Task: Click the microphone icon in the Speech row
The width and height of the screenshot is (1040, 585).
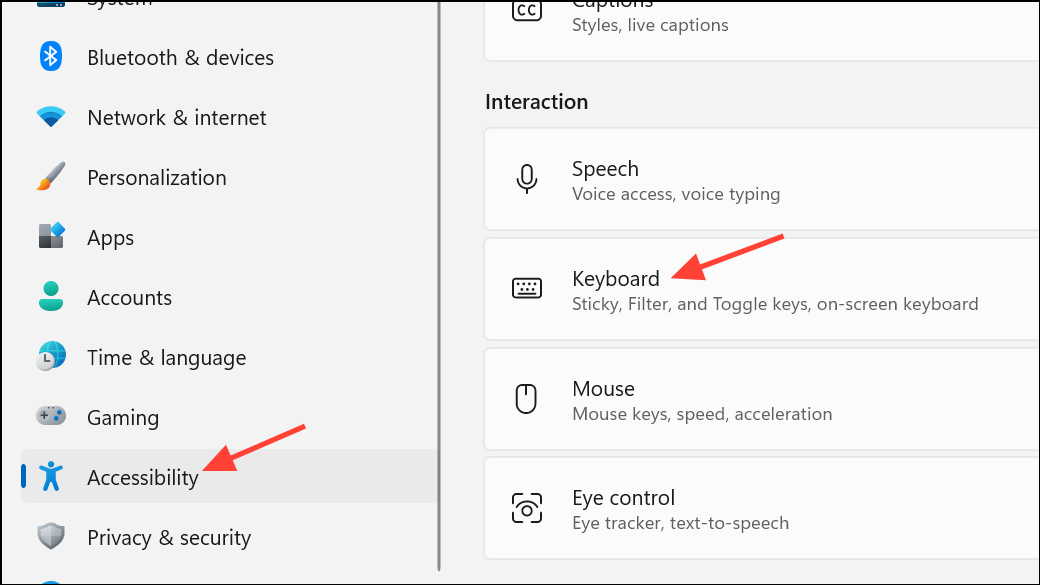Action: [x=527, y=179]
